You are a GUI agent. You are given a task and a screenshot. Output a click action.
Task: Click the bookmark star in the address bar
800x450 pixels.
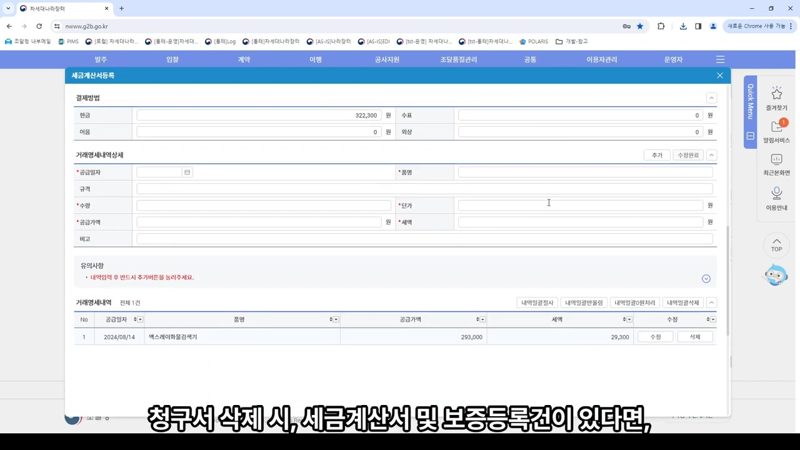[x=640, y=26]
